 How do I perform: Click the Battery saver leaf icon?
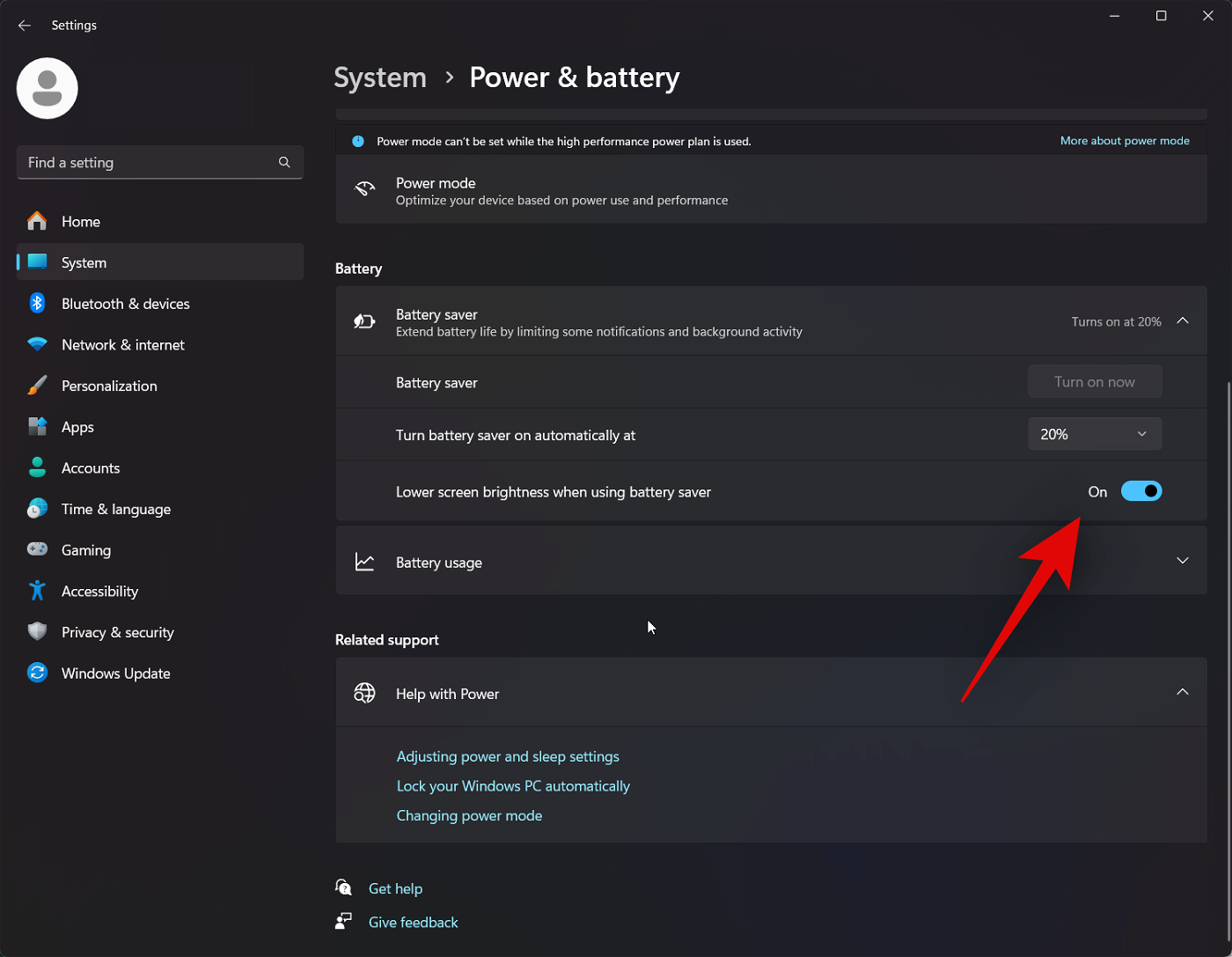[364, 321]
